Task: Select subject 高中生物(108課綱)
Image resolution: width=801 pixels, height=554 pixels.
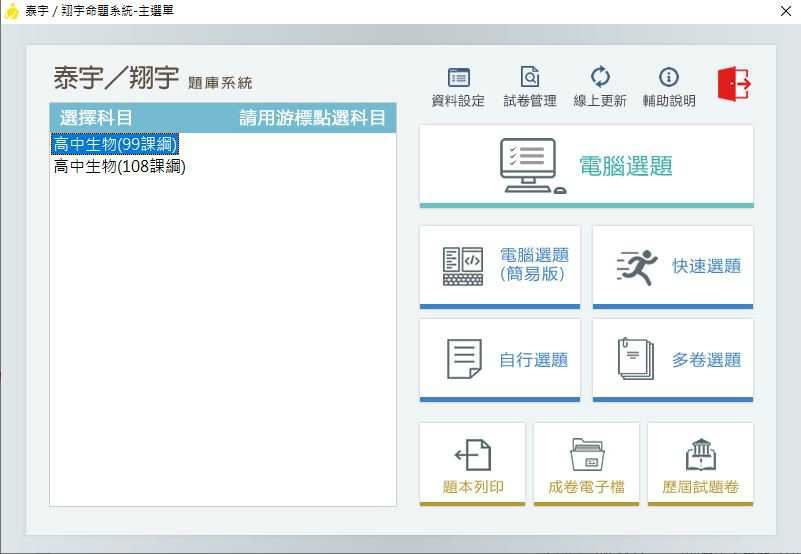Action: click(120, 166)
